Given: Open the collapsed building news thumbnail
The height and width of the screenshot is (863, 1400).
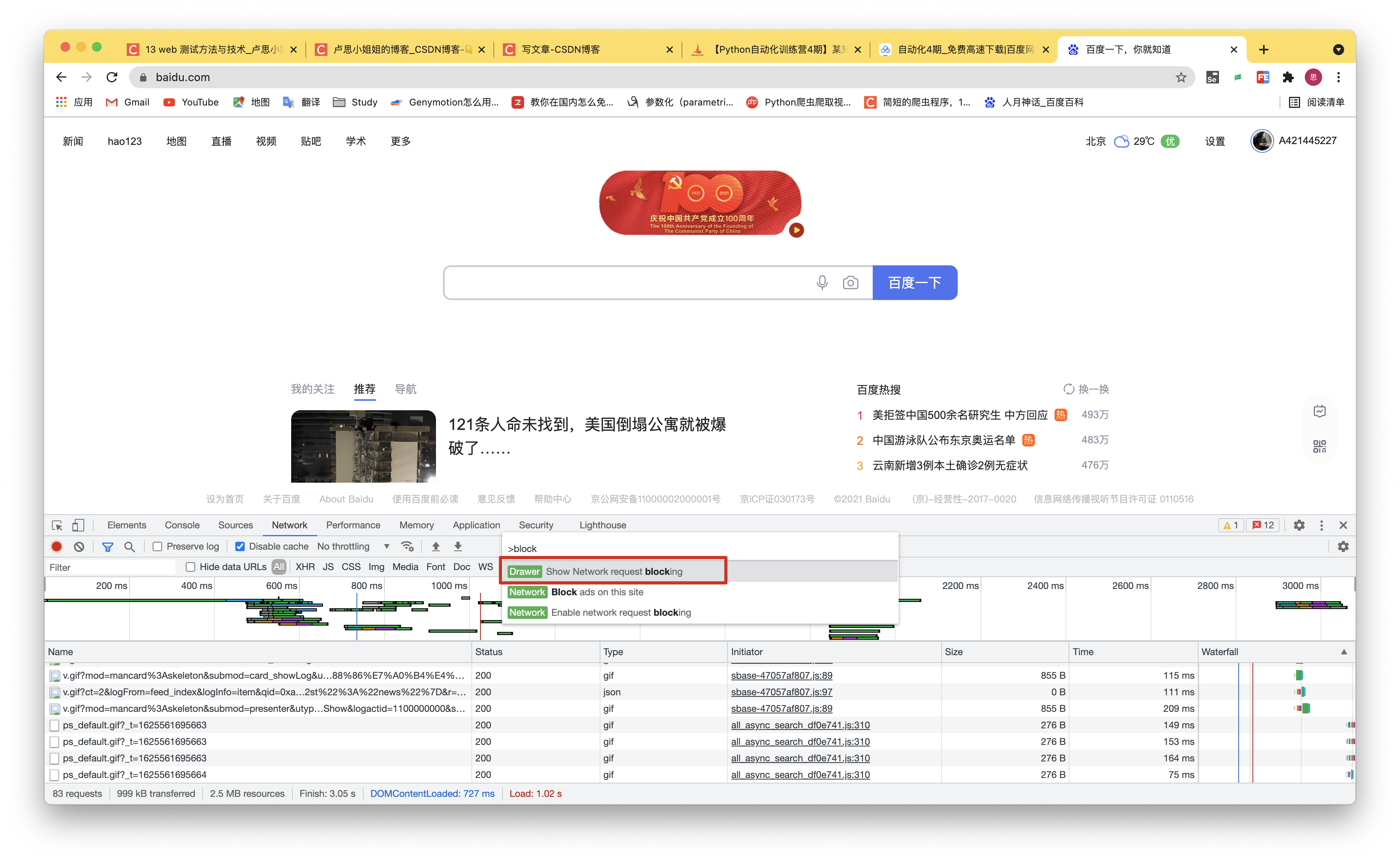Looking at the screenshot, I should (363, 446).
